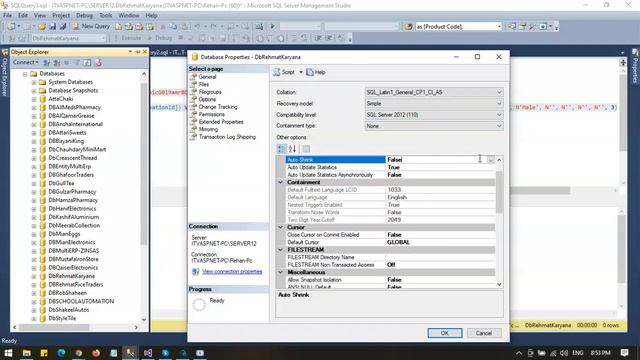Open the Debug menu
This screenshot has width=640, height=360.
pos(84,16)
